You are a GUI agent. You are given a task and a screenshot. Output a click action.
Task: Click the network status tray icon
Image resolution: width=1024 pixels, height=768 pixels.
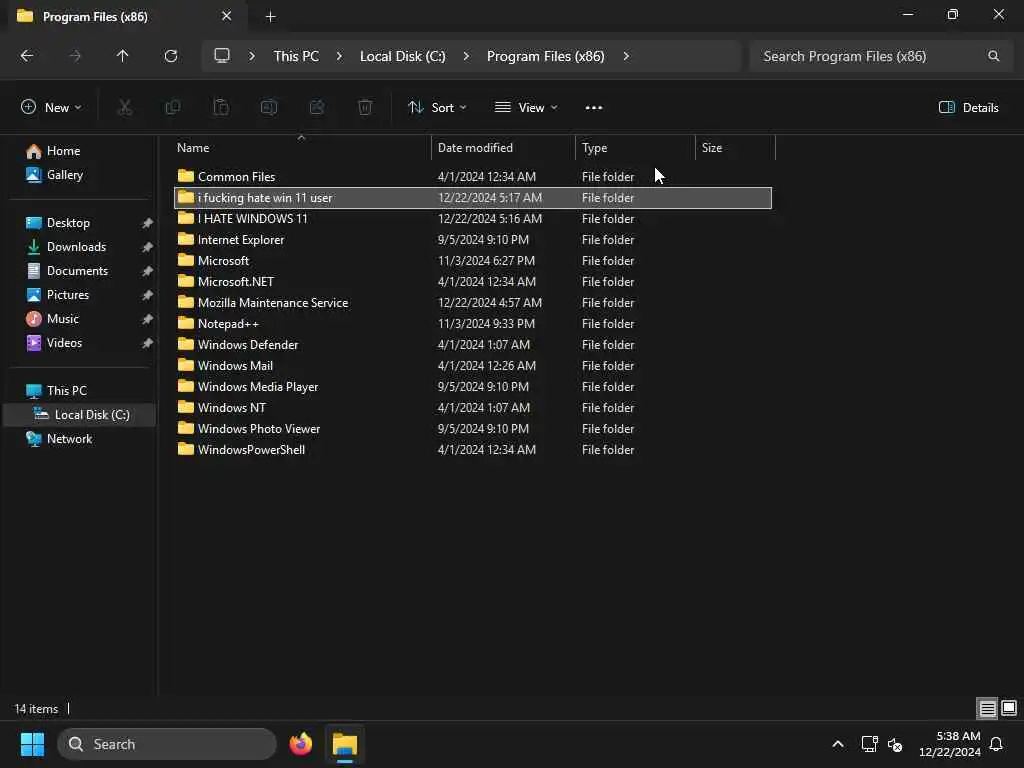869,744
